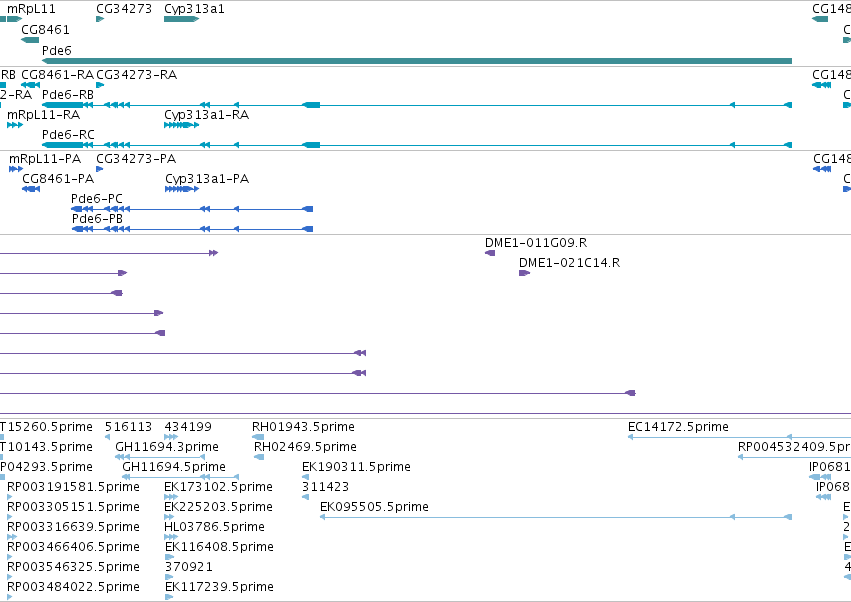Select the DME1-021C14.R feature label
Viewport: 851px width, 602px height.
click(569, 263)
